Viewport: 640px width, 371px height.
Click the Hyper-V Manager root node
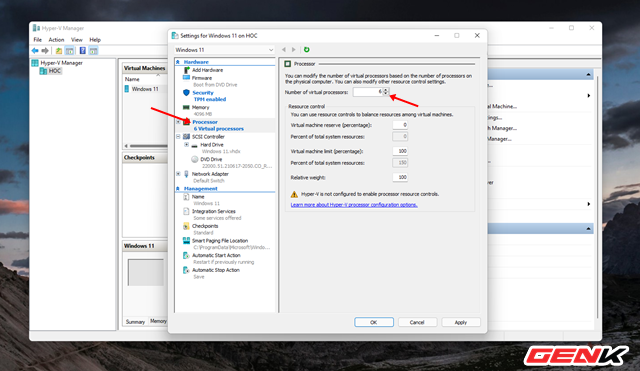click(61, 63)
